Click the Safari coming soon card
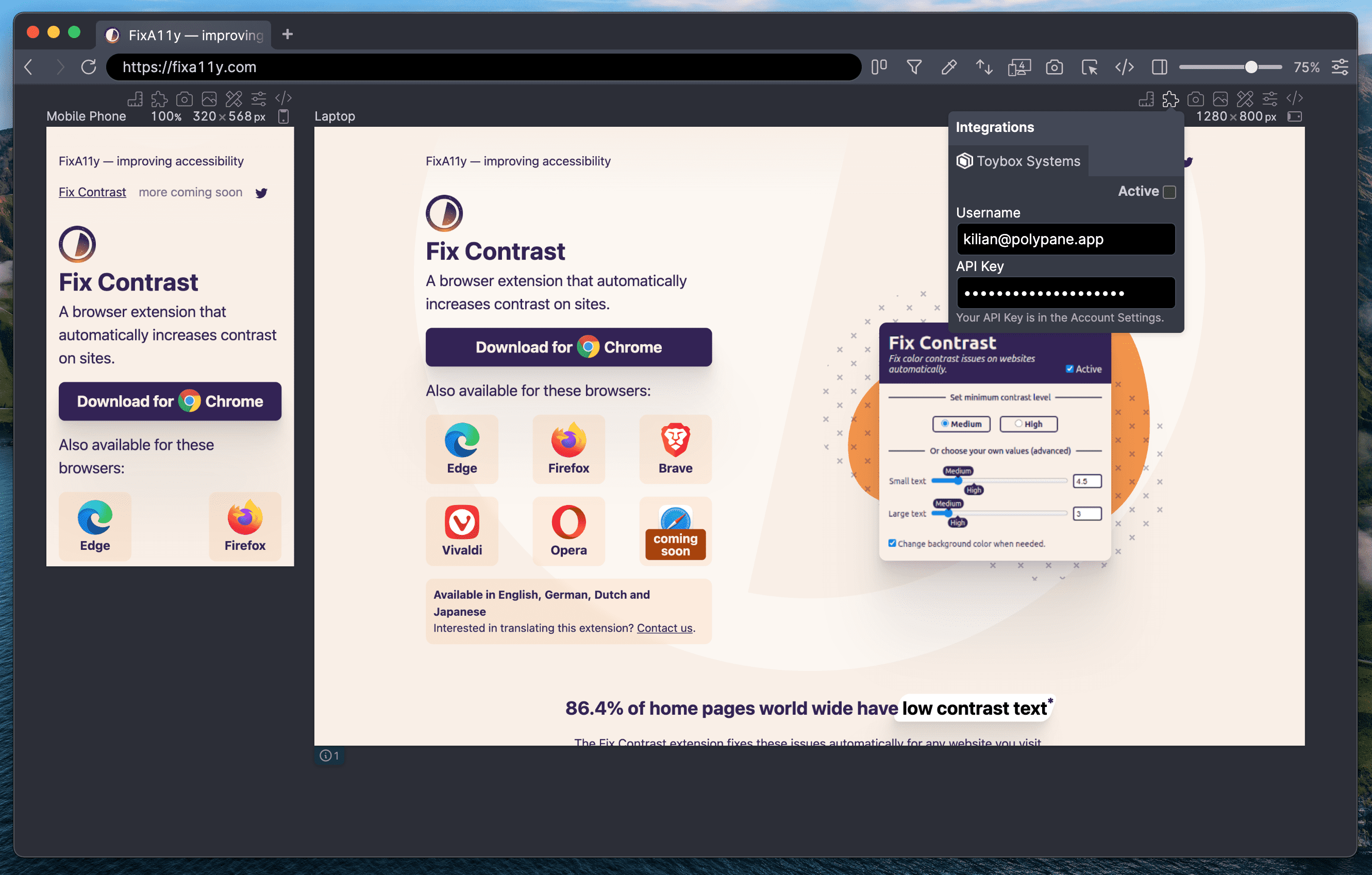Viewport: 1372px width, 875px height. pos(675,531)
